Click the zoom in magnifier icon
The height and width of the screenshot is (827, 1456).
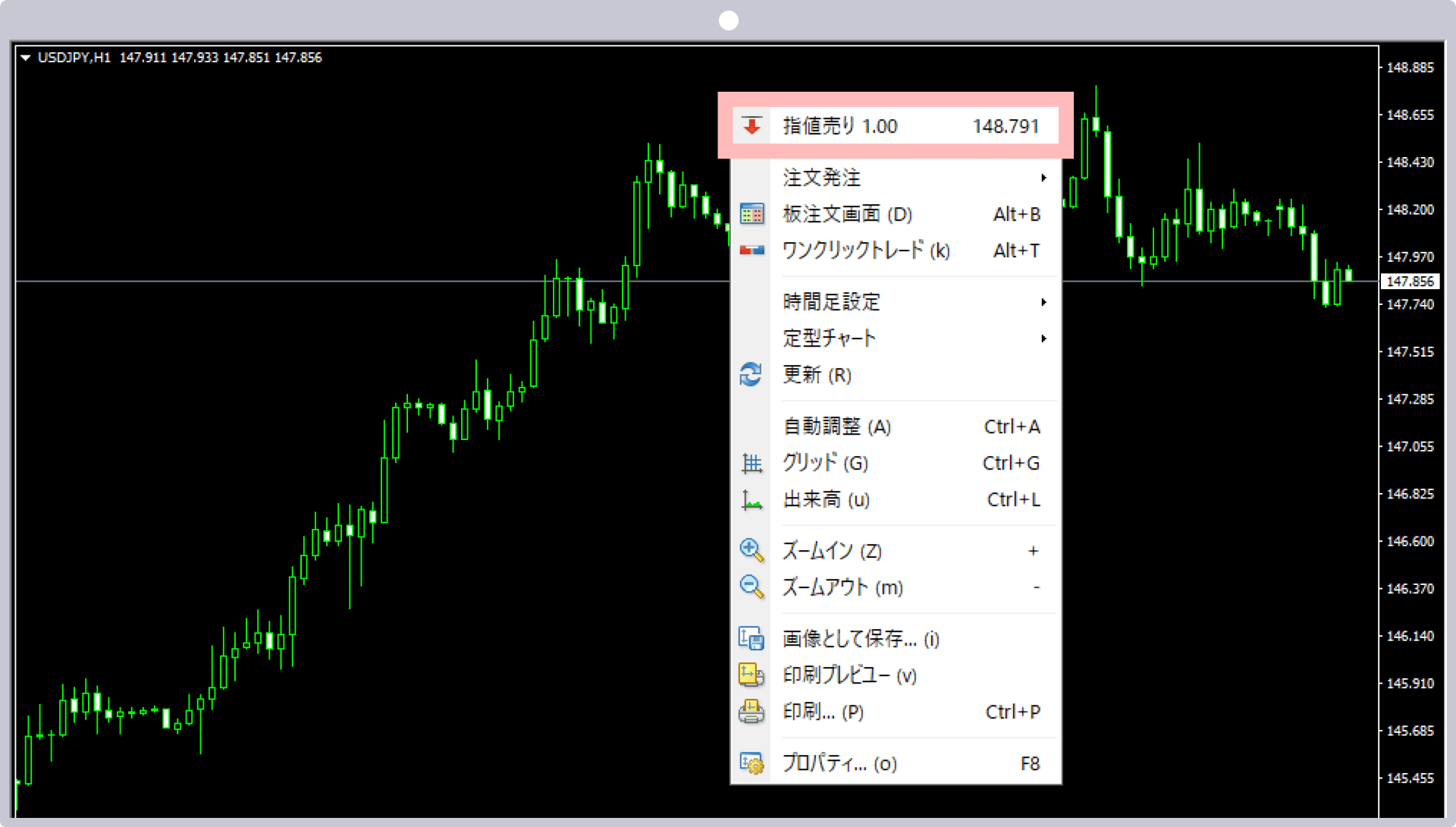752,550
